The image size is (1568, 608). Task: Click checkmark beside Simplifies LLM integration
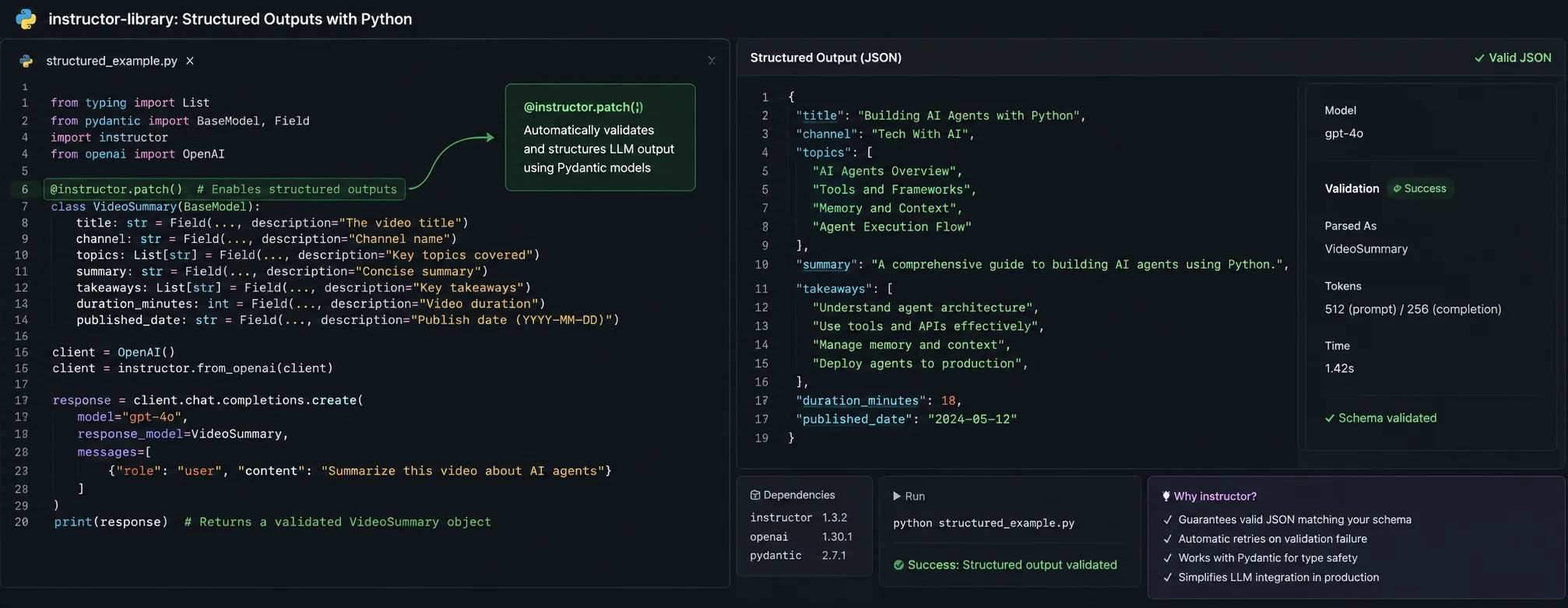(x=1167, y=578)
